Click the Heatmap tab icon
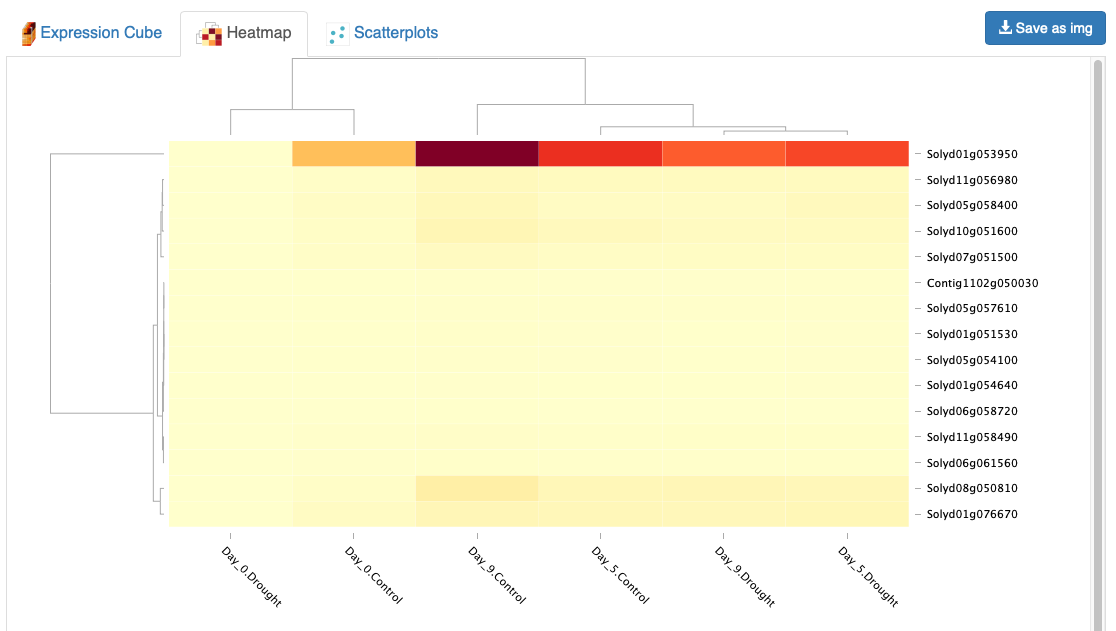This screenshot has height=631, width=1116. point(209,33)
